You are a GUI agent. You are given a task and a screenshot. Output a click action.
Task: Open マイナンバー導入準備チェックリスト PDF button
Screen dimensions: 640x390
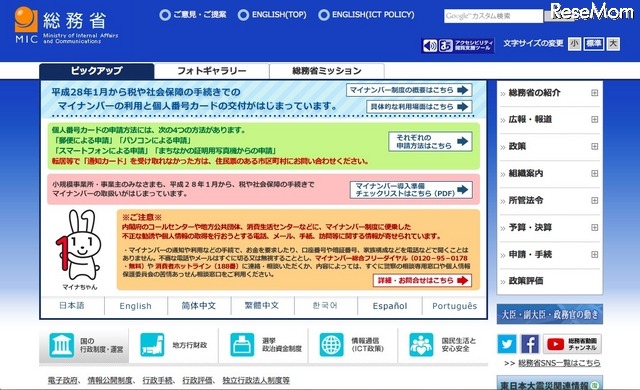pyautogui.click(x=411, y=190)
